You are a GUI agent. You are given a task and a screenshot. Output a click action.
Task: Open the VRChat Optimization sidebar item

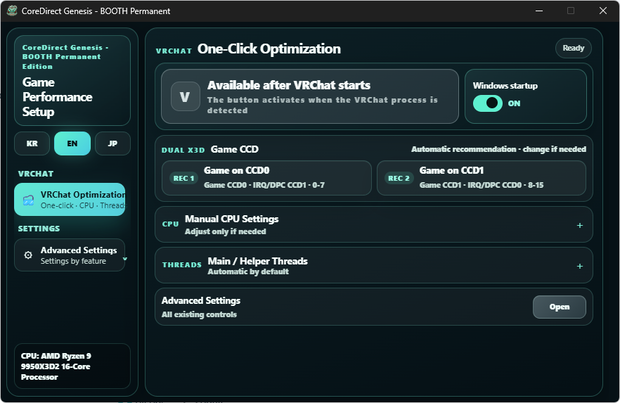70,200
